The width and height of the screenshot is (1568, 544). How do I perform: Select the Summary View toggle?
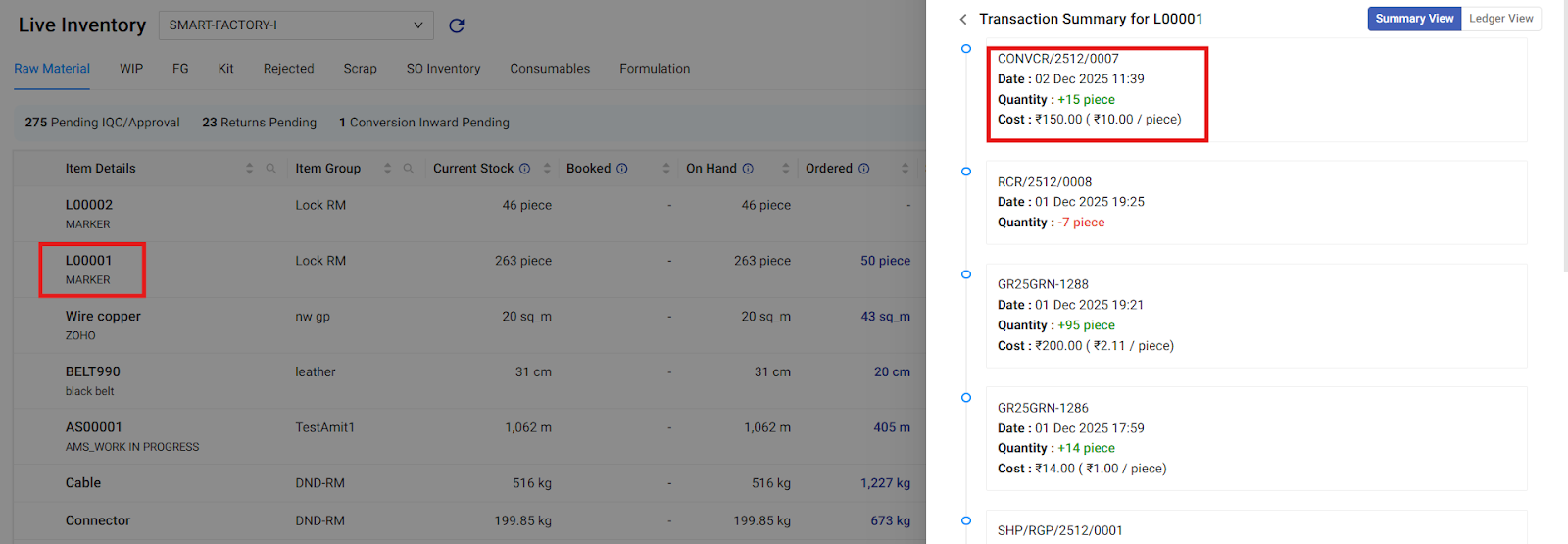click(1414, 19)
